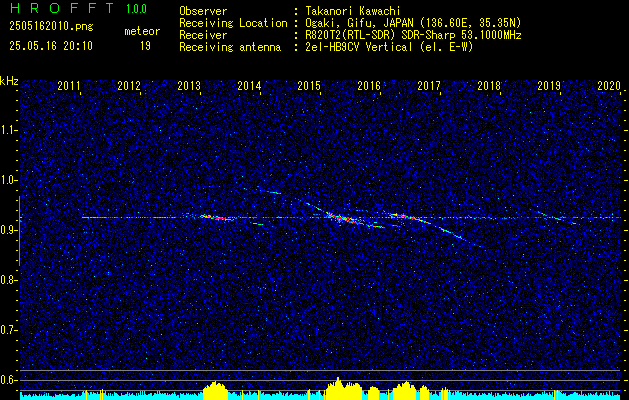The image size is (629, 400).
Task: Click the 0.8 kHz frequency label
Action: coord(8,280)
